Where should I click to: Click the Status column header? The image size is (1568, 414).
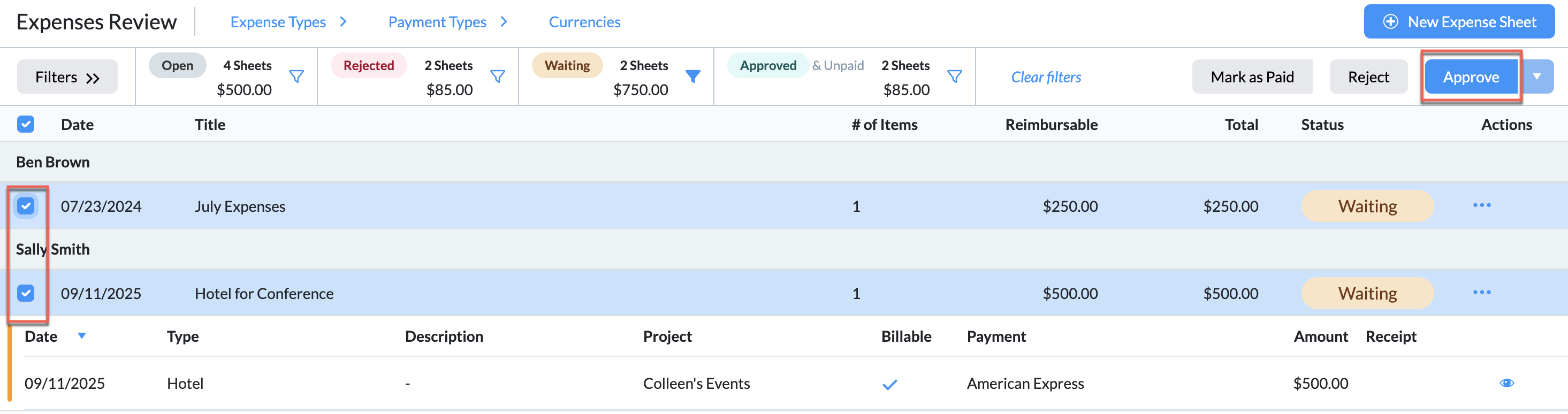(1322, 124)
